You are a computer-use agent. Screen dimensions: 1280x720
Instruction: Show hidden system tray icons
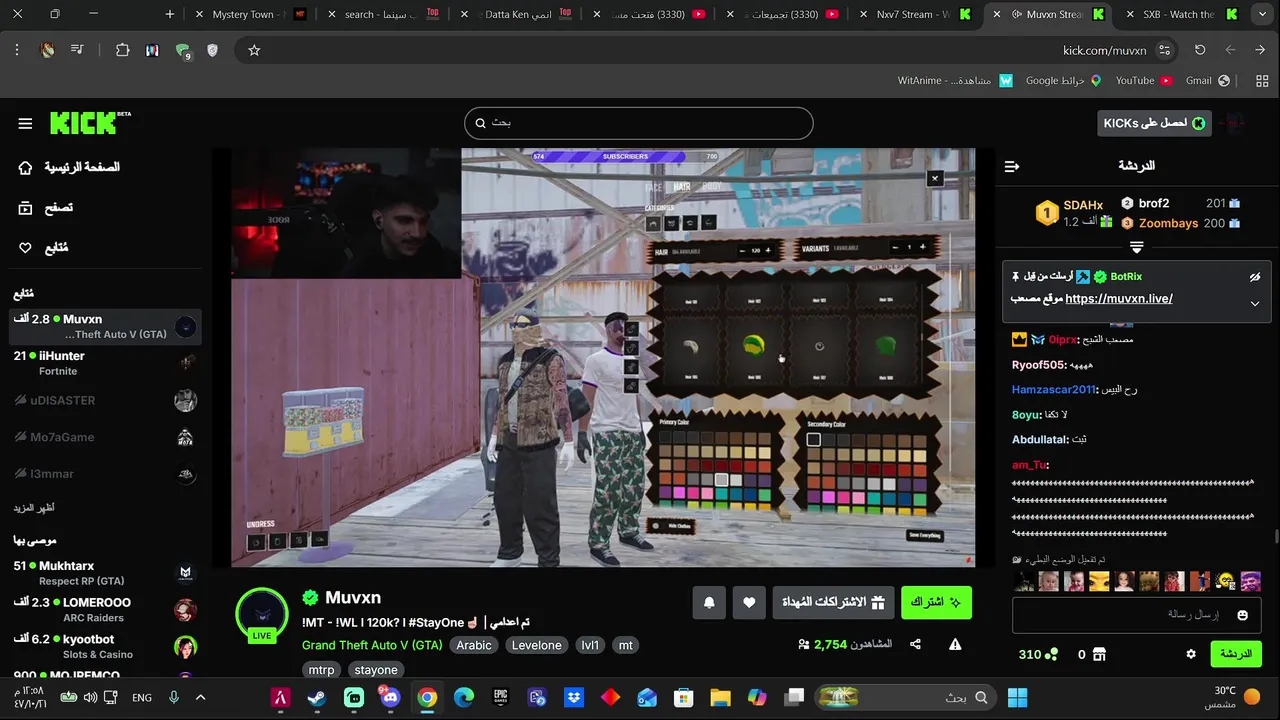tap(200, 698)
